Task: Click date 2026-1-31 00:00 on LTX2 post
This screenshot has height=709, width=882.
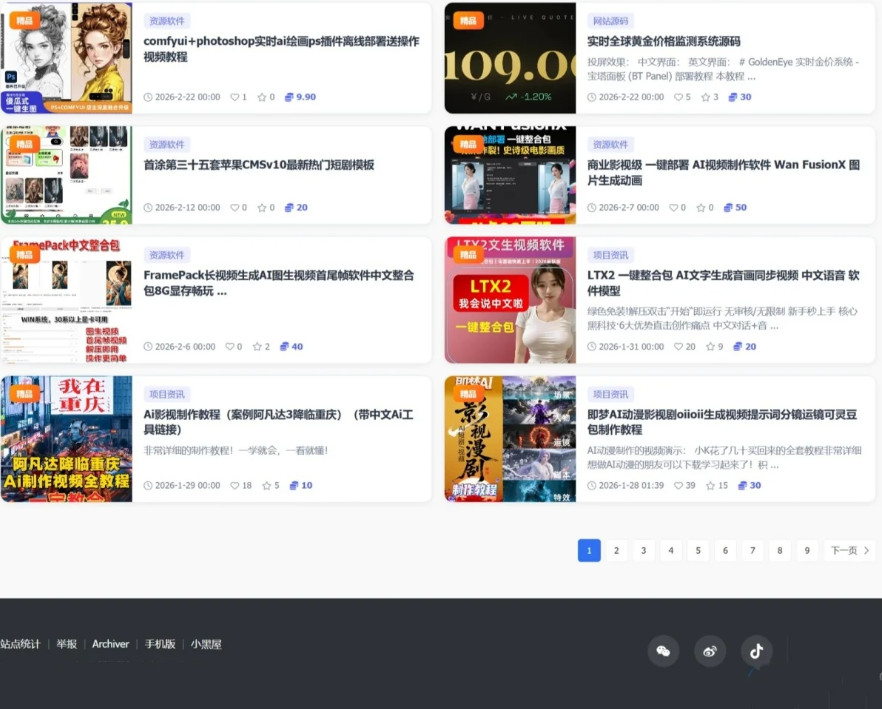Action: pos(631,346)
